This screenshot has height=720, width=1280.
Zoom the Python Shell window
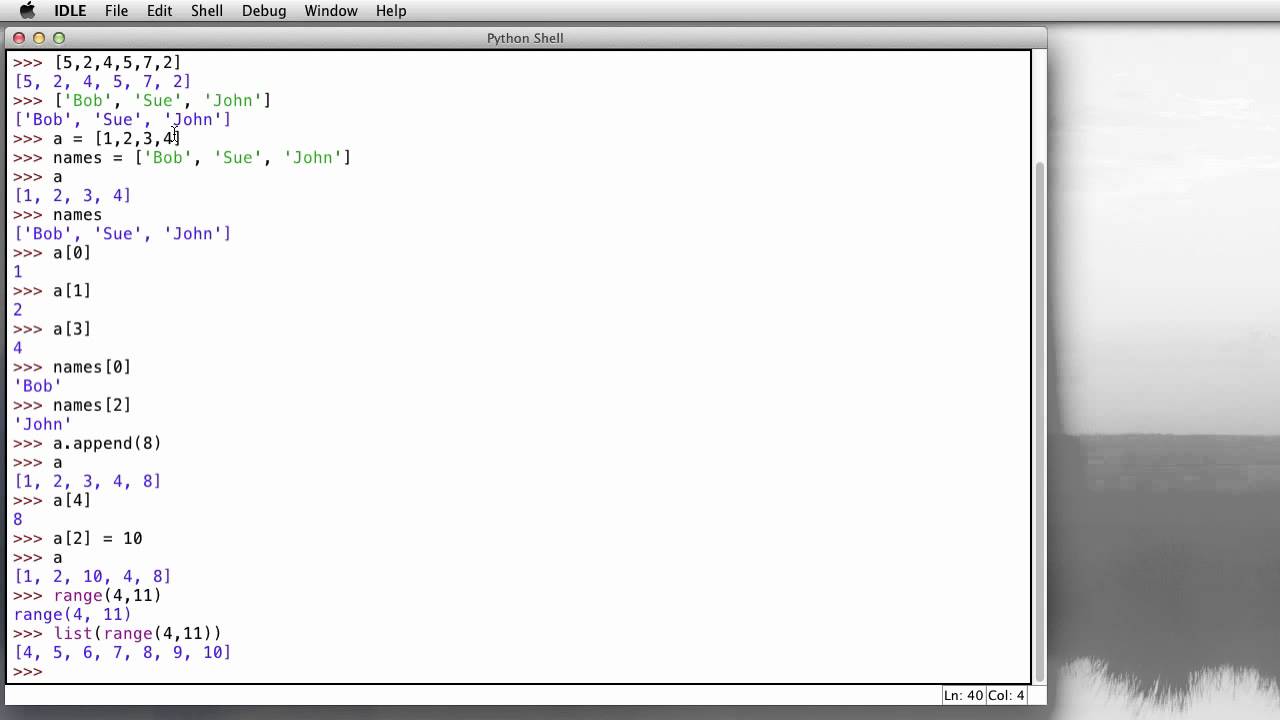tap(59, 38)
